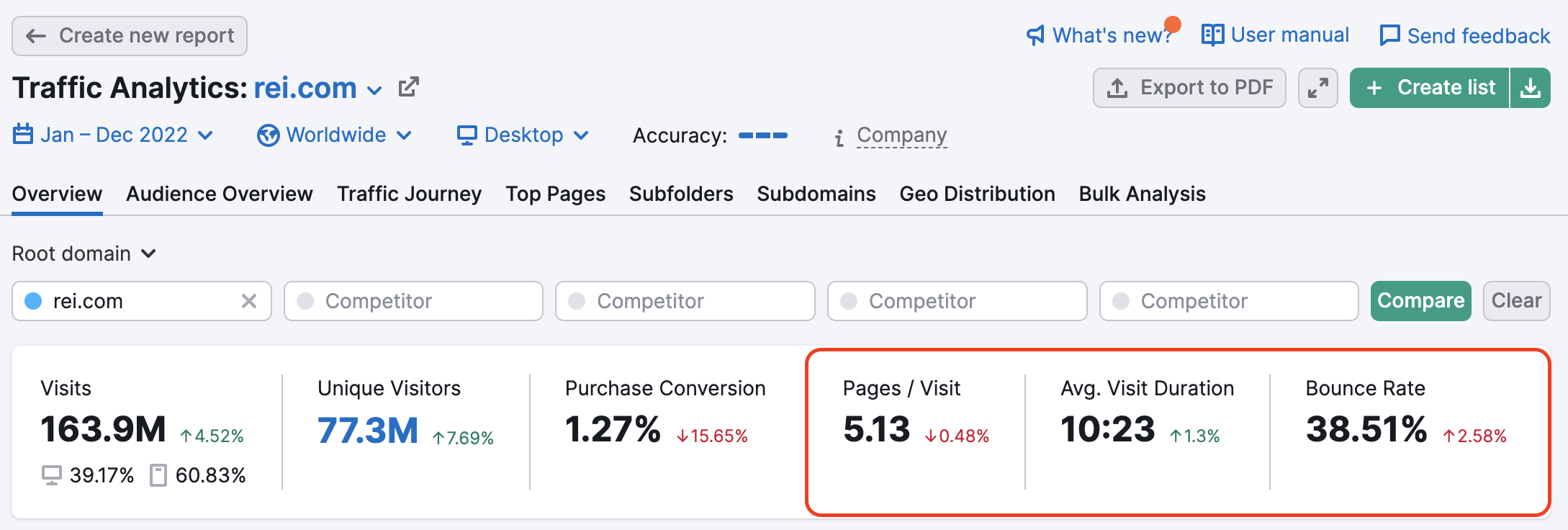Click the Company info link
Viewport: 1568px width, 530px height.
coord(901,135)
